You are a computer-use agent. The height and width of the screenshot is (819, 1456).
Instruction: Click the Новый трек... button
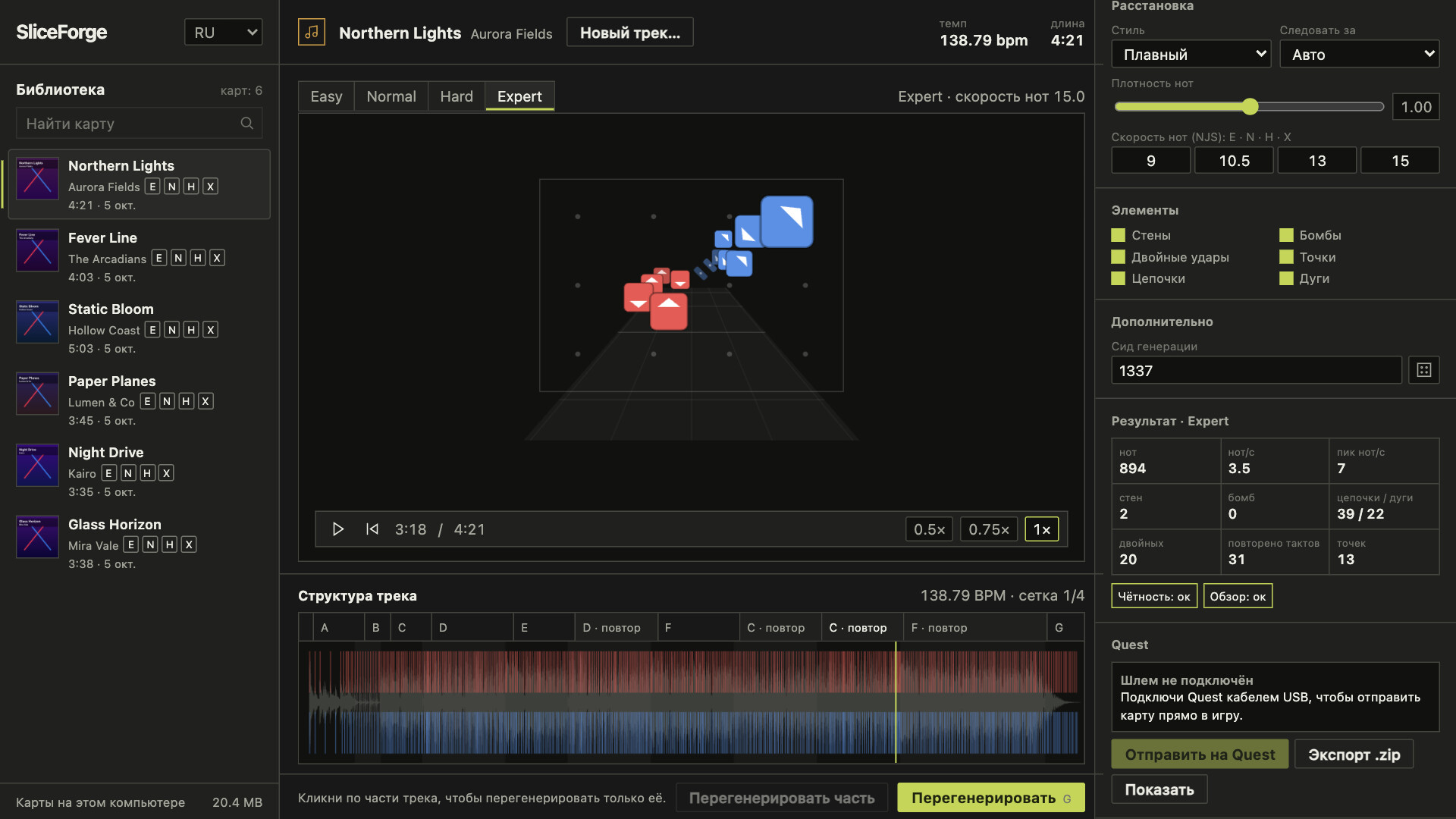[630, 32]
